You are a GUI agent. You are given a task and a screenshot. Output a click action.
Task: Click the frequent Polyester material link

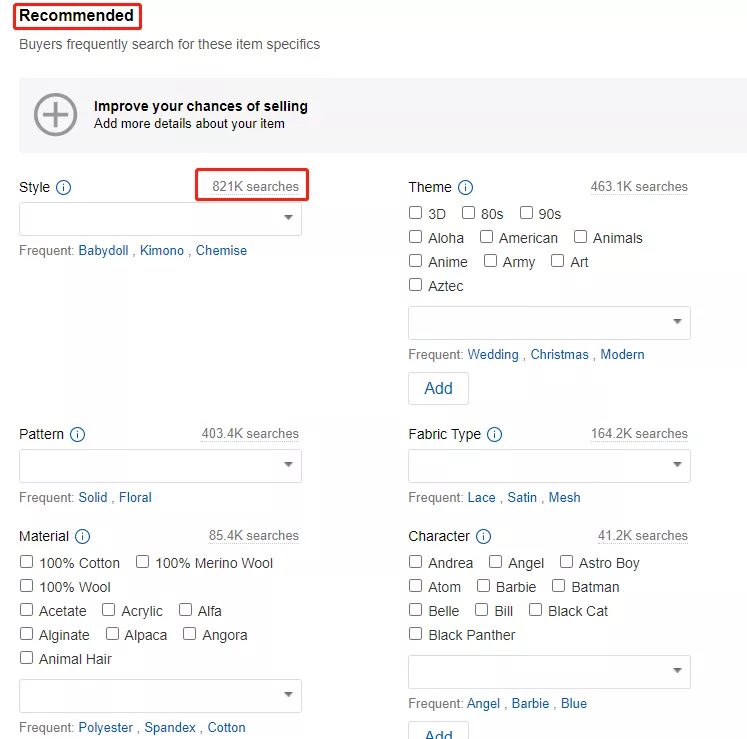click(x=105, y=728)
